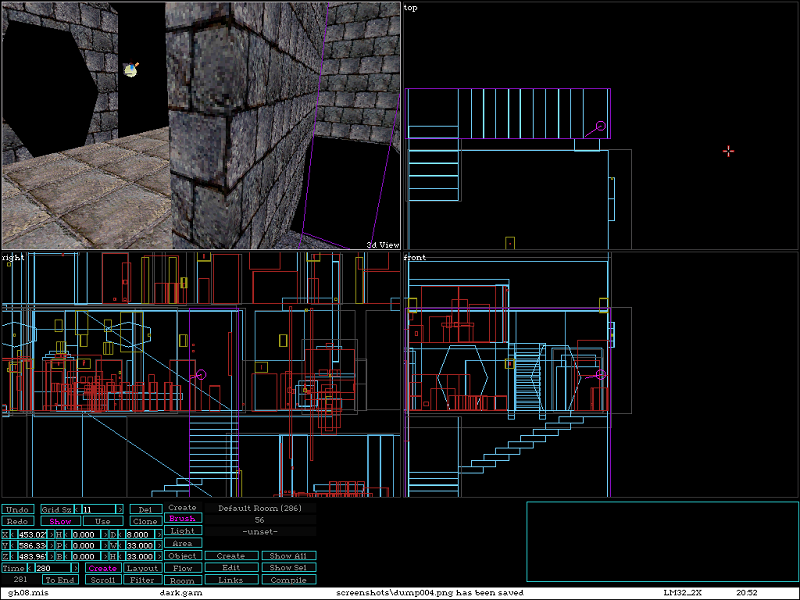Delete the brush with Del button

point(145,509)
